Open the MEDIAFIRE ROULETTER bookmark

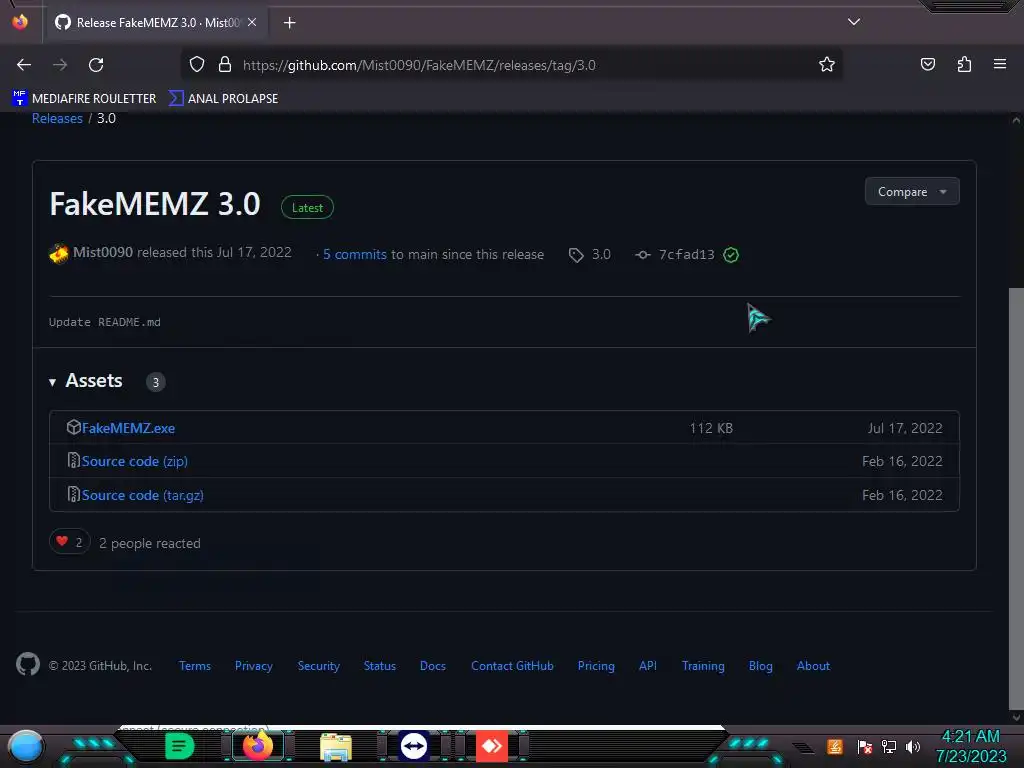tap(84, 99)
